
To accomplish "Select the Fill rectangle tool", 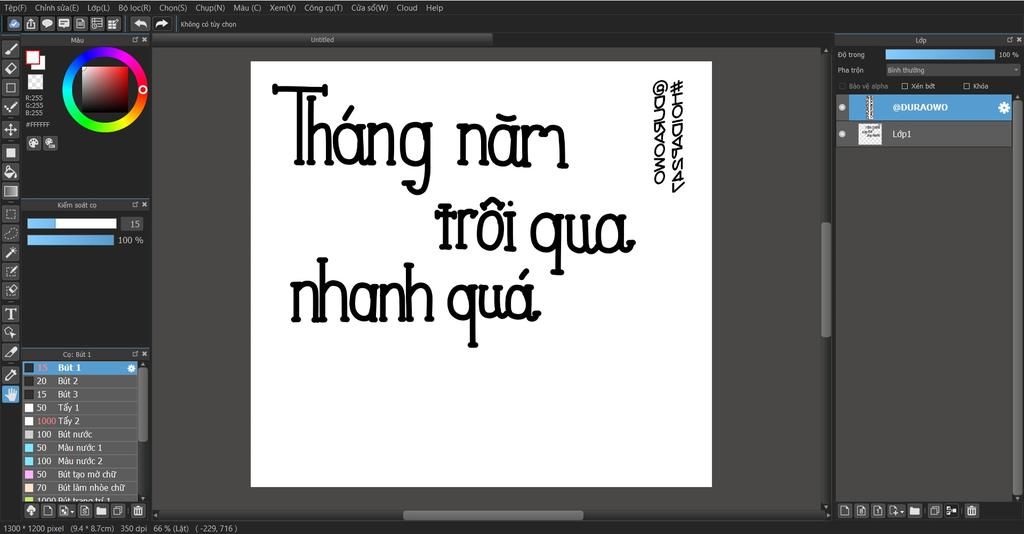I will click(10, 153).
